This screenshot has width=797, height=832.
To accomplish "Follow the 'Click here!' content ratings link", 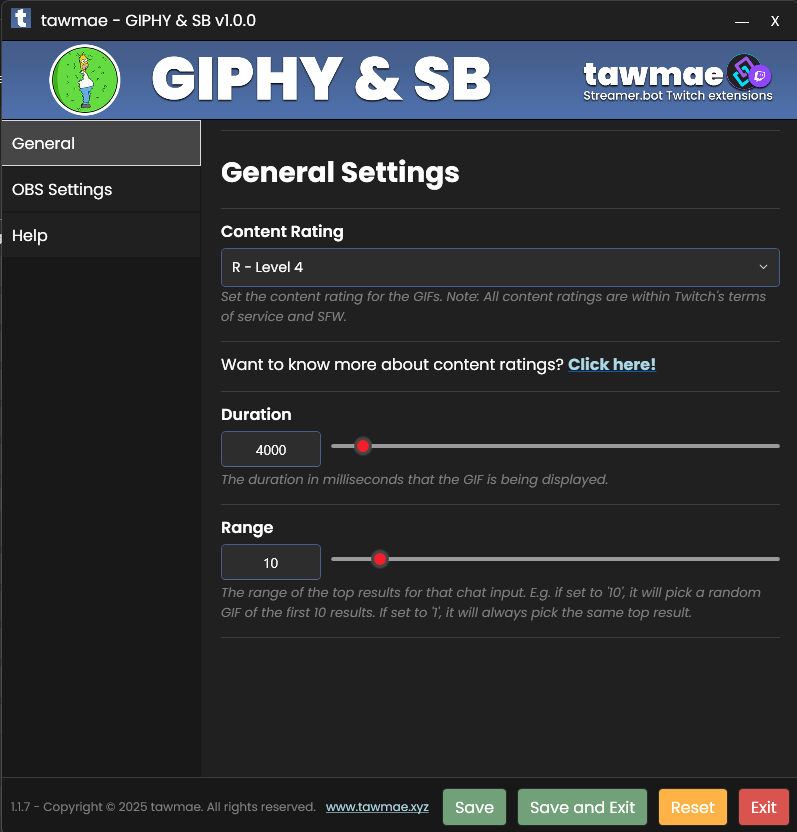I will click(612, 365).
